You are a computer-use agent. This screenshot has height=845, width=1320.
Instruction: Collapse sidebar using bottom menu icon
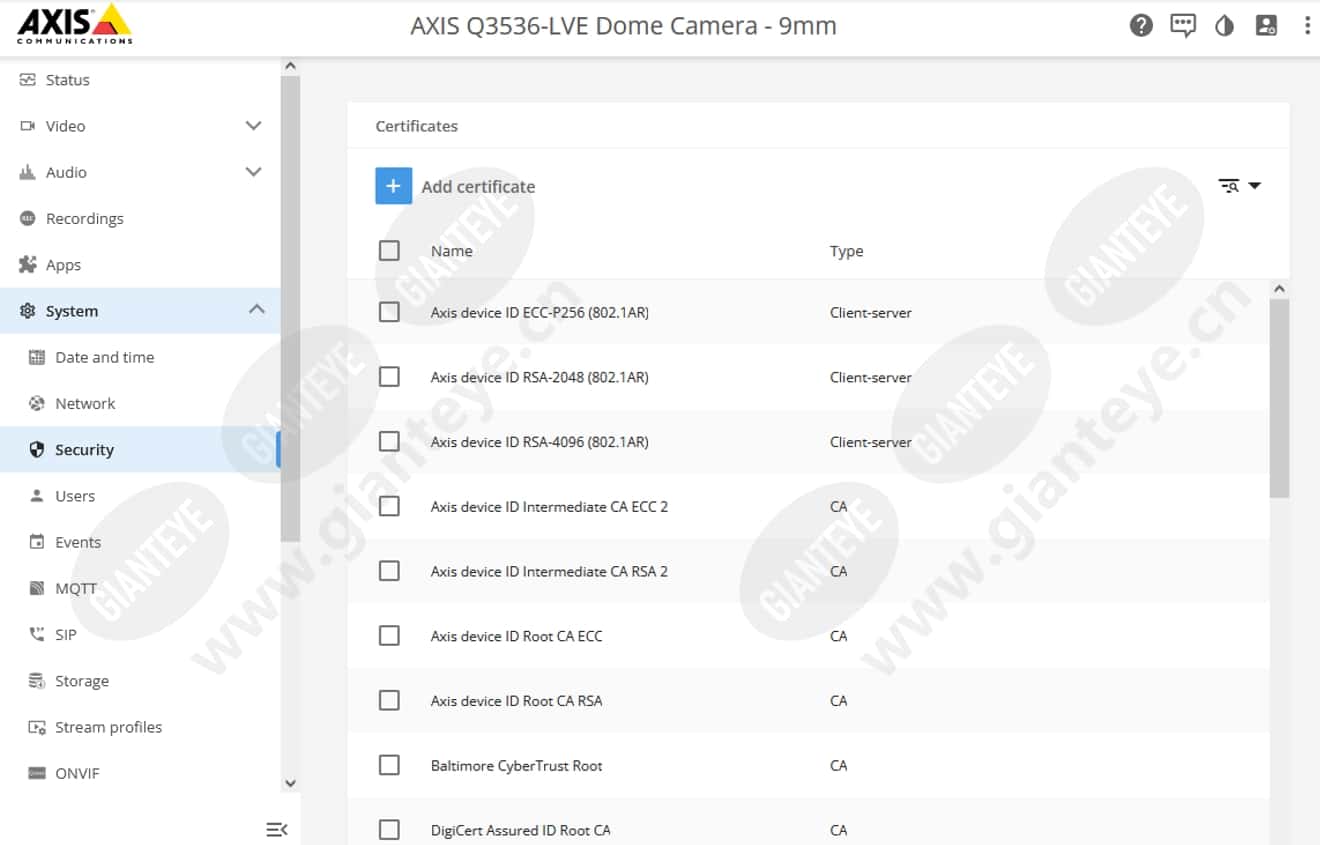(277, 829)
